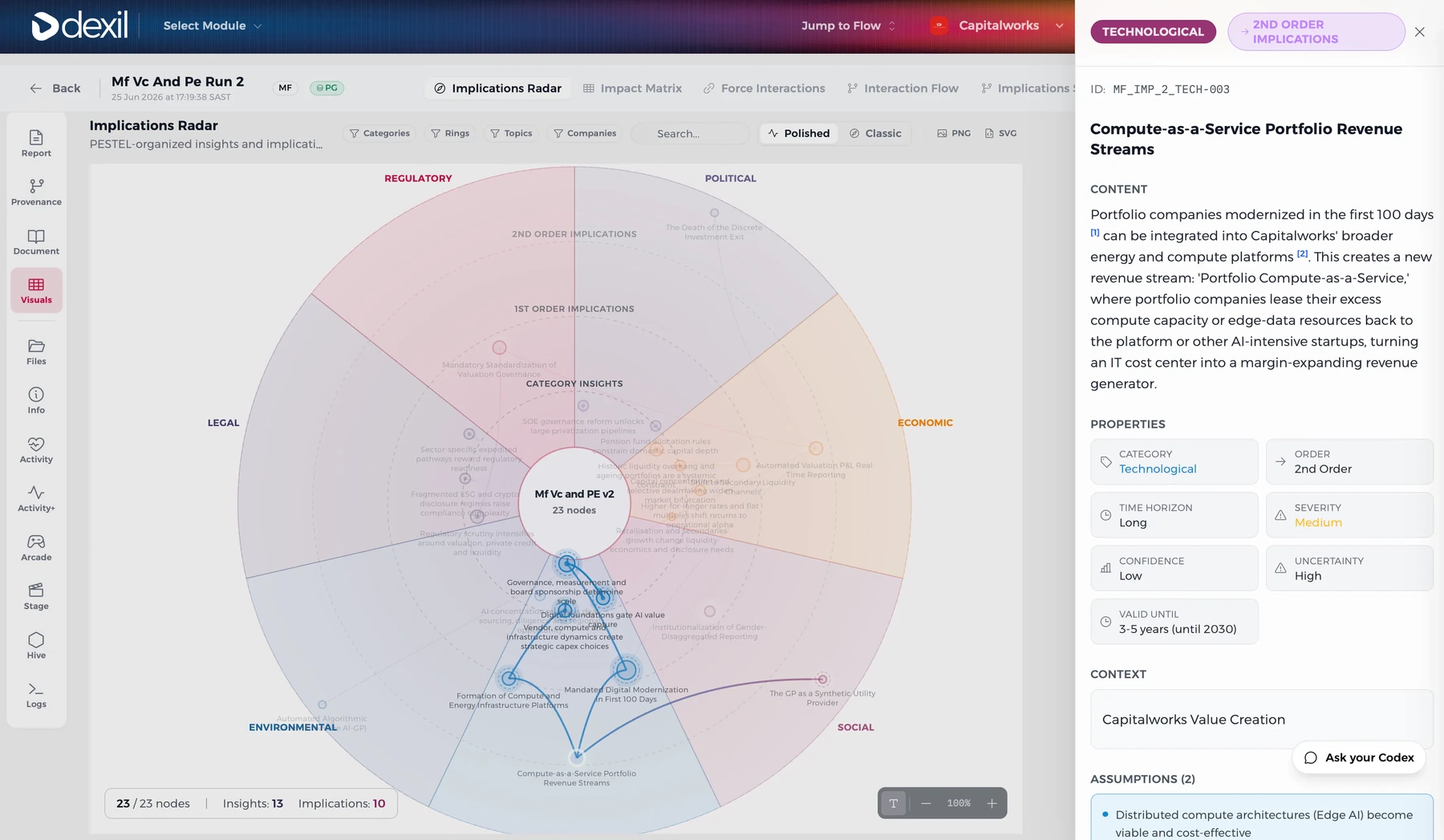Open the Provenance sidebar icon

(x=36, y=193)
